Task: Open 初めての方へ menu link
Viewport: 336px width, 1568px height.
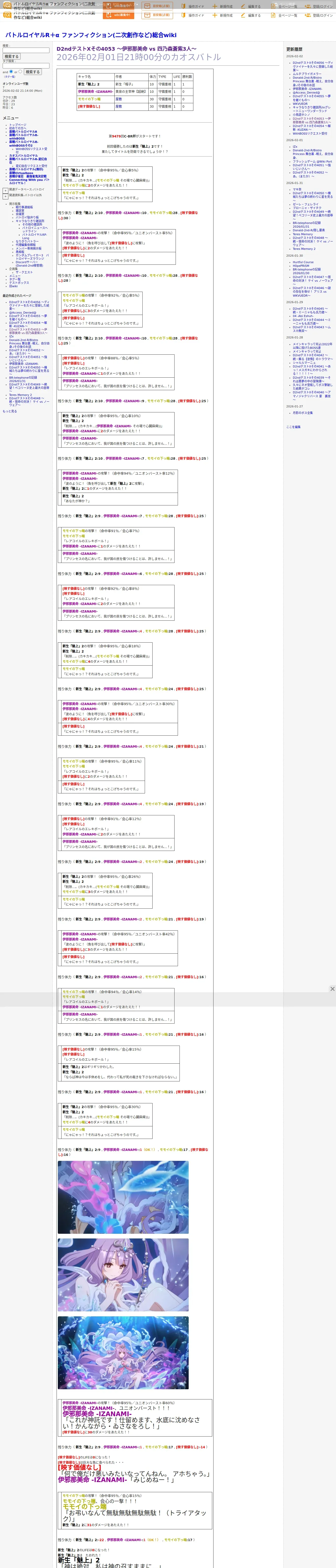Action: 18,128
